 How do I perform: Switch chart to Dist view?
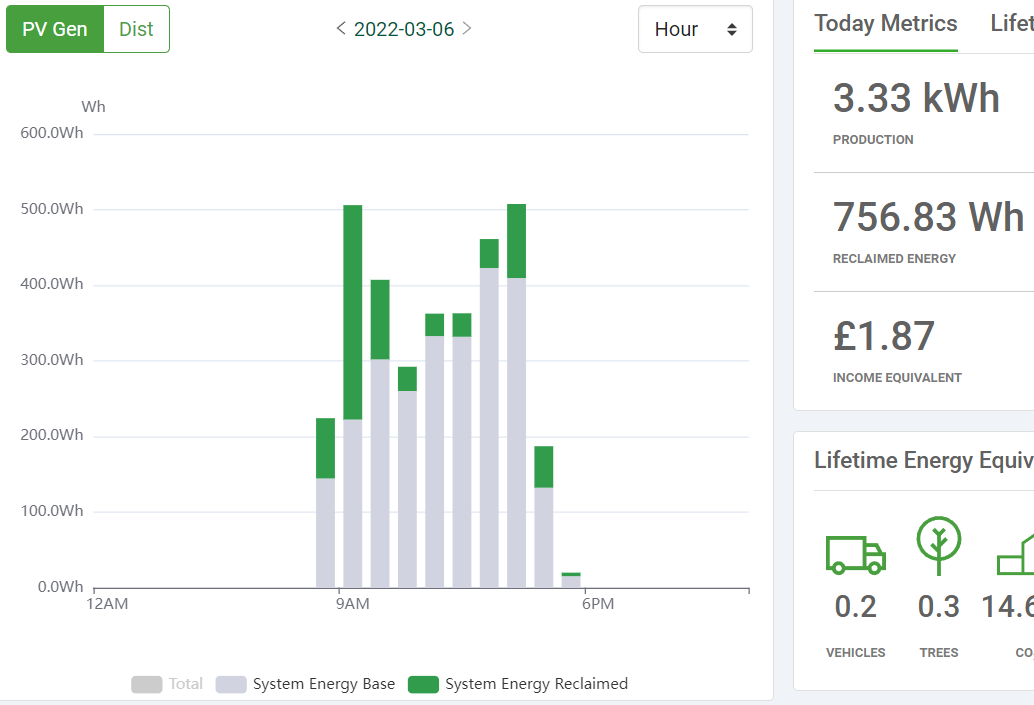[137, 29]
